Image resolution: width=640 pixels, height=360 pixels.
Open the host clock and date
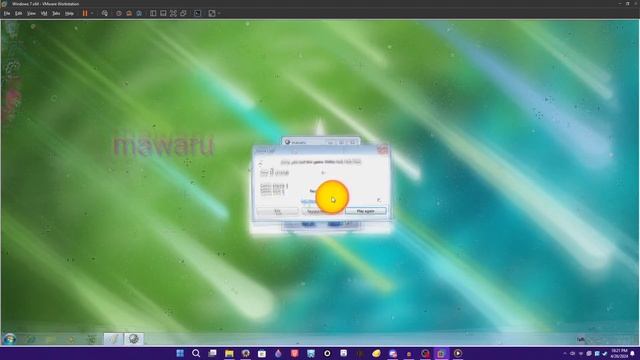pos(619,353)
